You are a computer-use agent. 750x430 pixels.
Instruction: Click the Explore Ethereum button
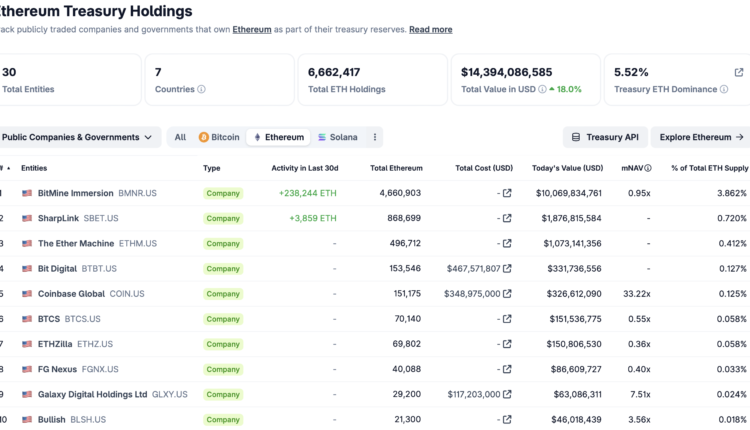pyautogui.click(x=700, y=137)
